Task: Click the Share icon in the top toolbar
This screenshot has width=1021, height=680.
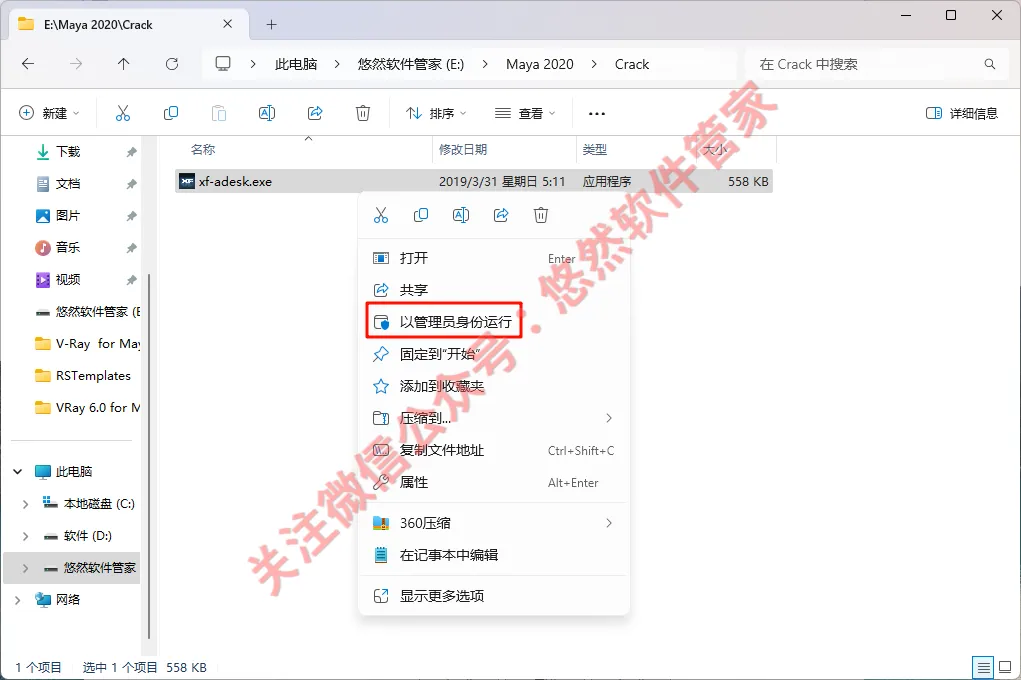Action: 315,113
